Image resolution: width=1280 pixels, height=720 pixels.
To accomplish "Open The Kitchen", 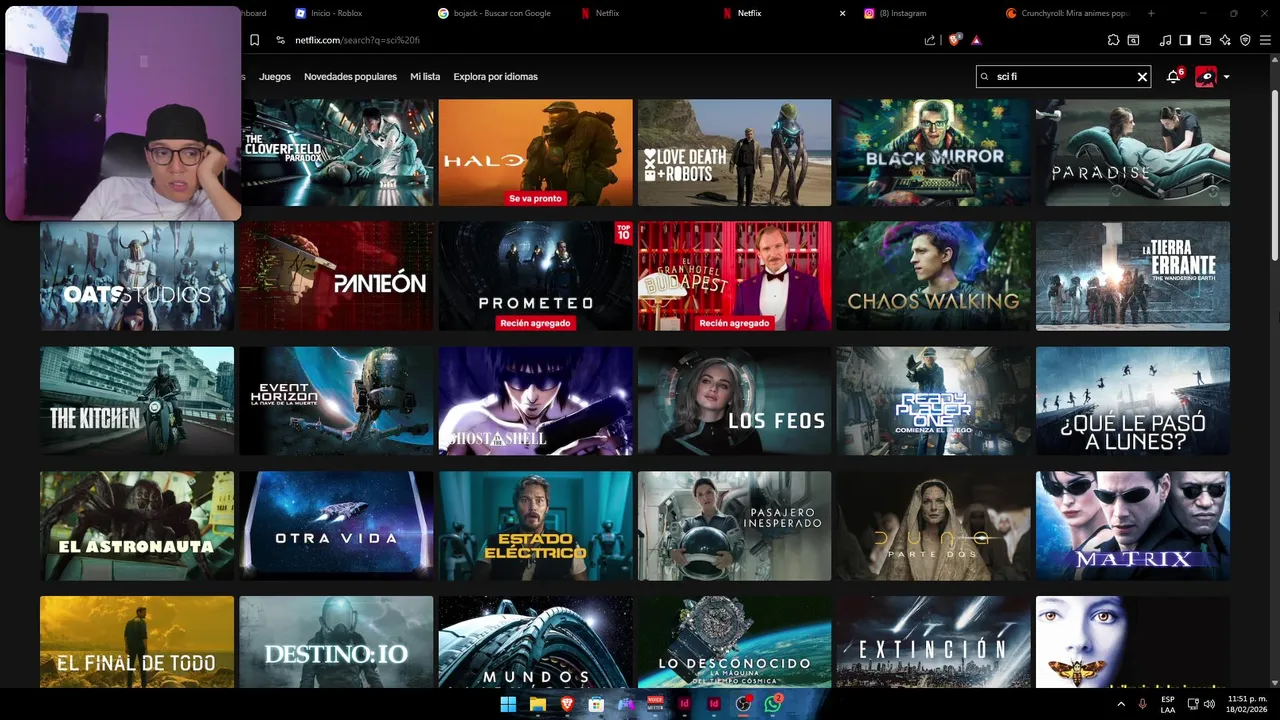I will pos(137,401).
